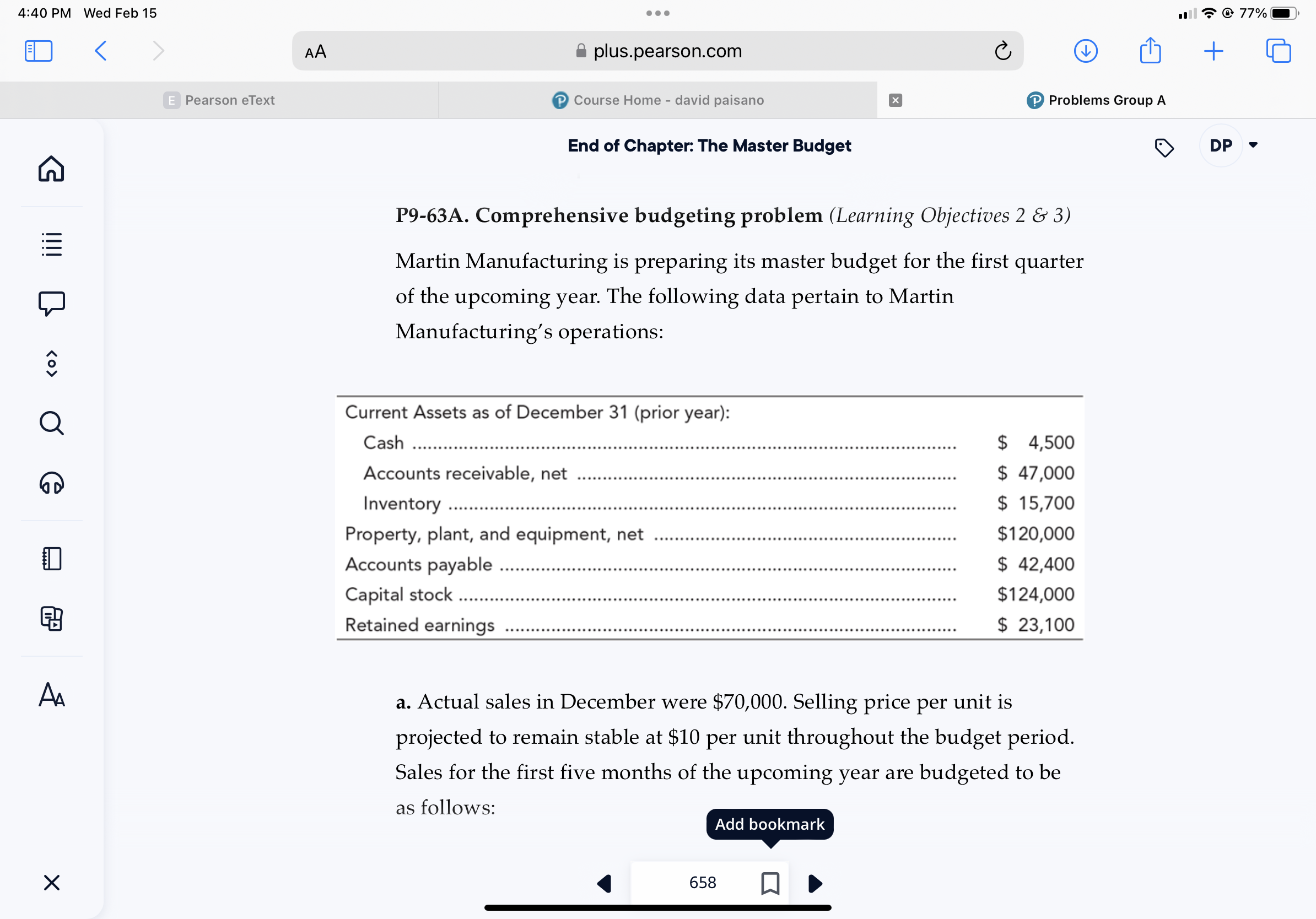This screenshot has height=919, width=1316.
Task: Open the flashcards study icon
Action: click(52, 618)
